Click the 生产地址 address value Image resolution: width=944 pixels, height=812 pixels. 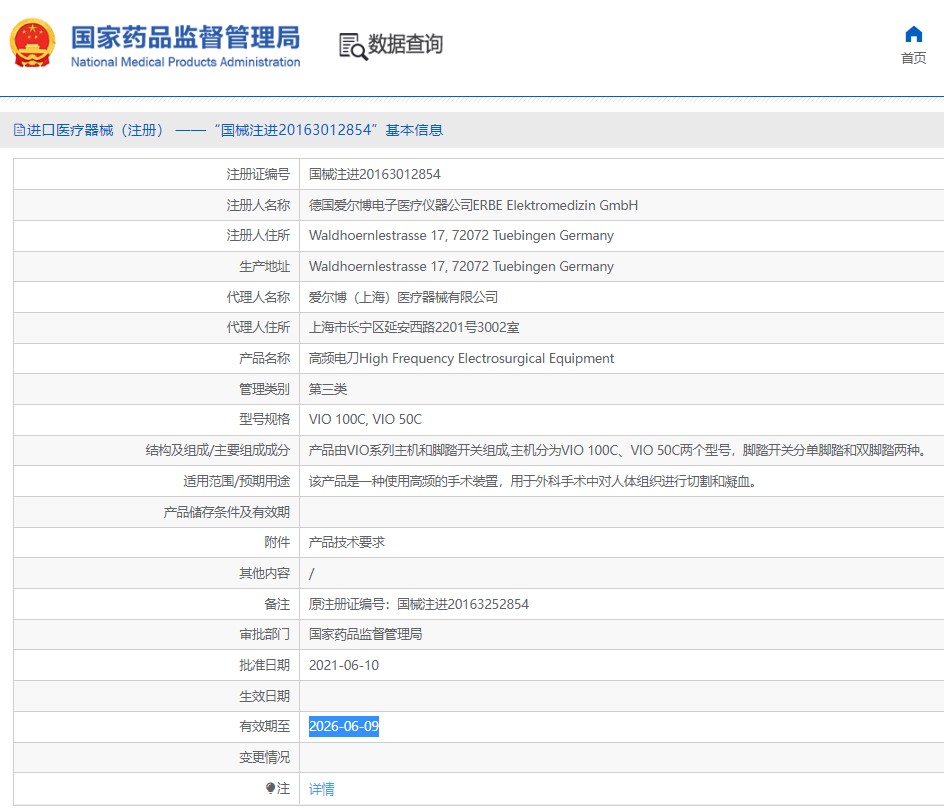[461, 266]
